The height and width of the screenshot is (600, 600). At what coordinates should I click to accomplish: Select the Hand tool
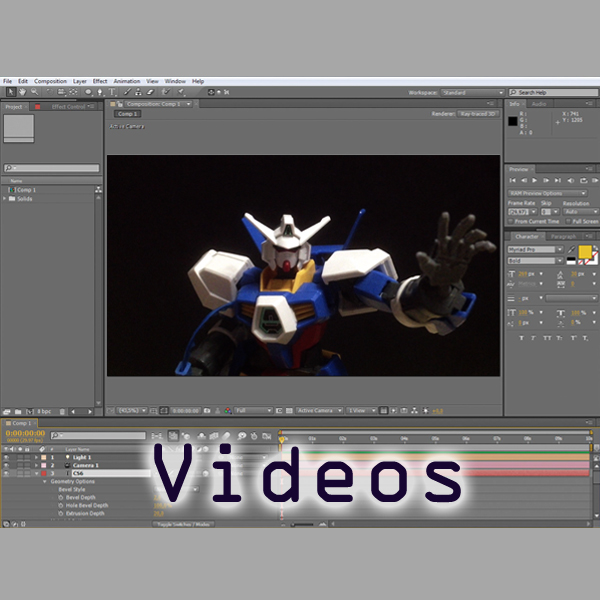[23, 92]
